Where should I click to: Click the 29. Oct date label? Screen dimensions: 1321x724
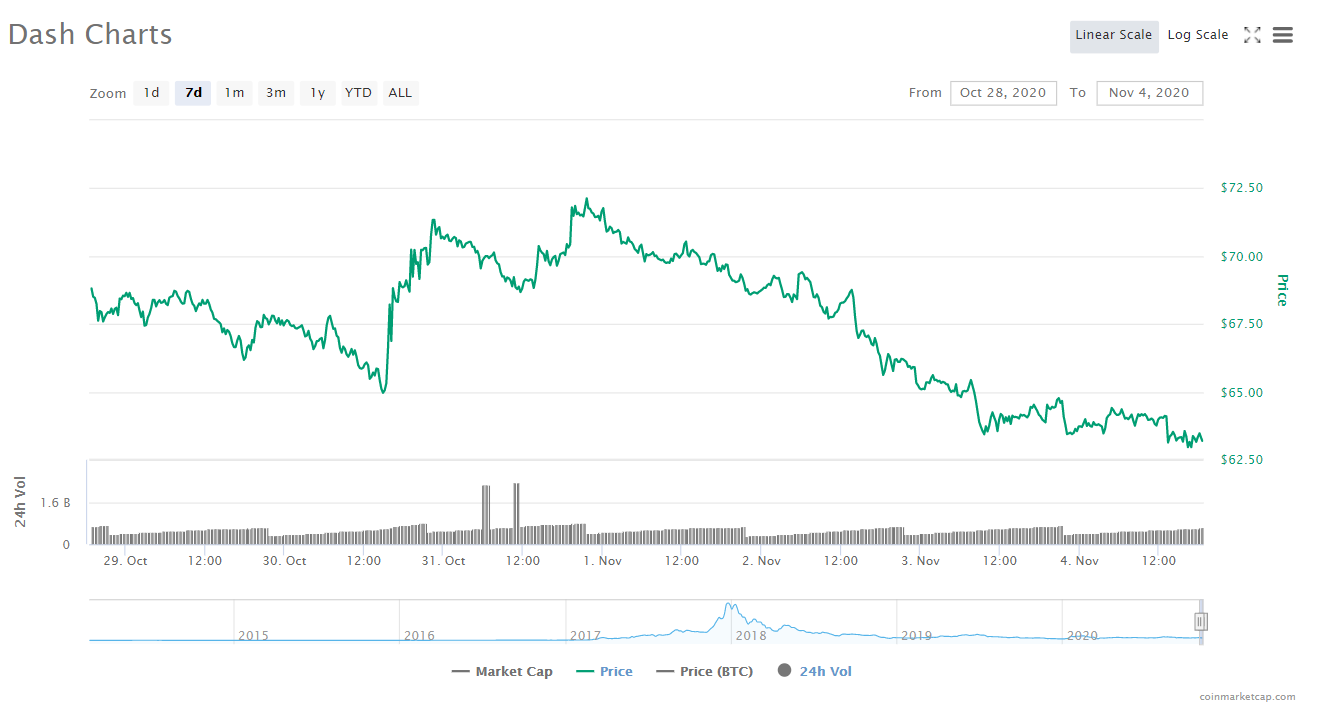pos(126,561)
